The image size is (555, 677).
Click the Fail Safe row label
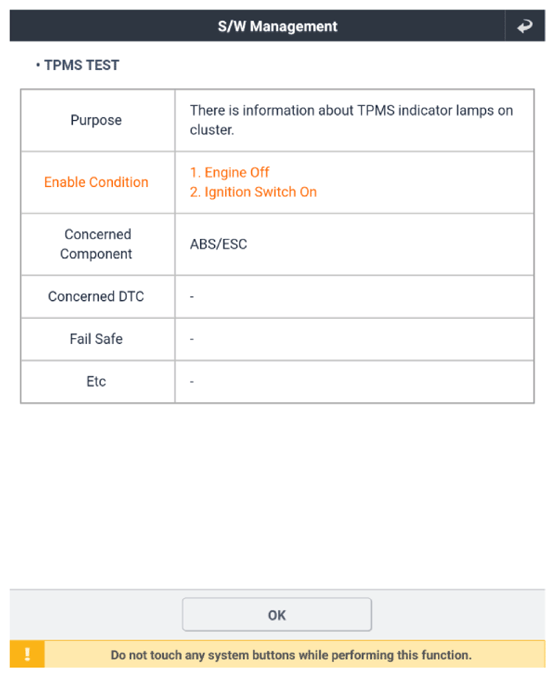click(x=96, y=339)
